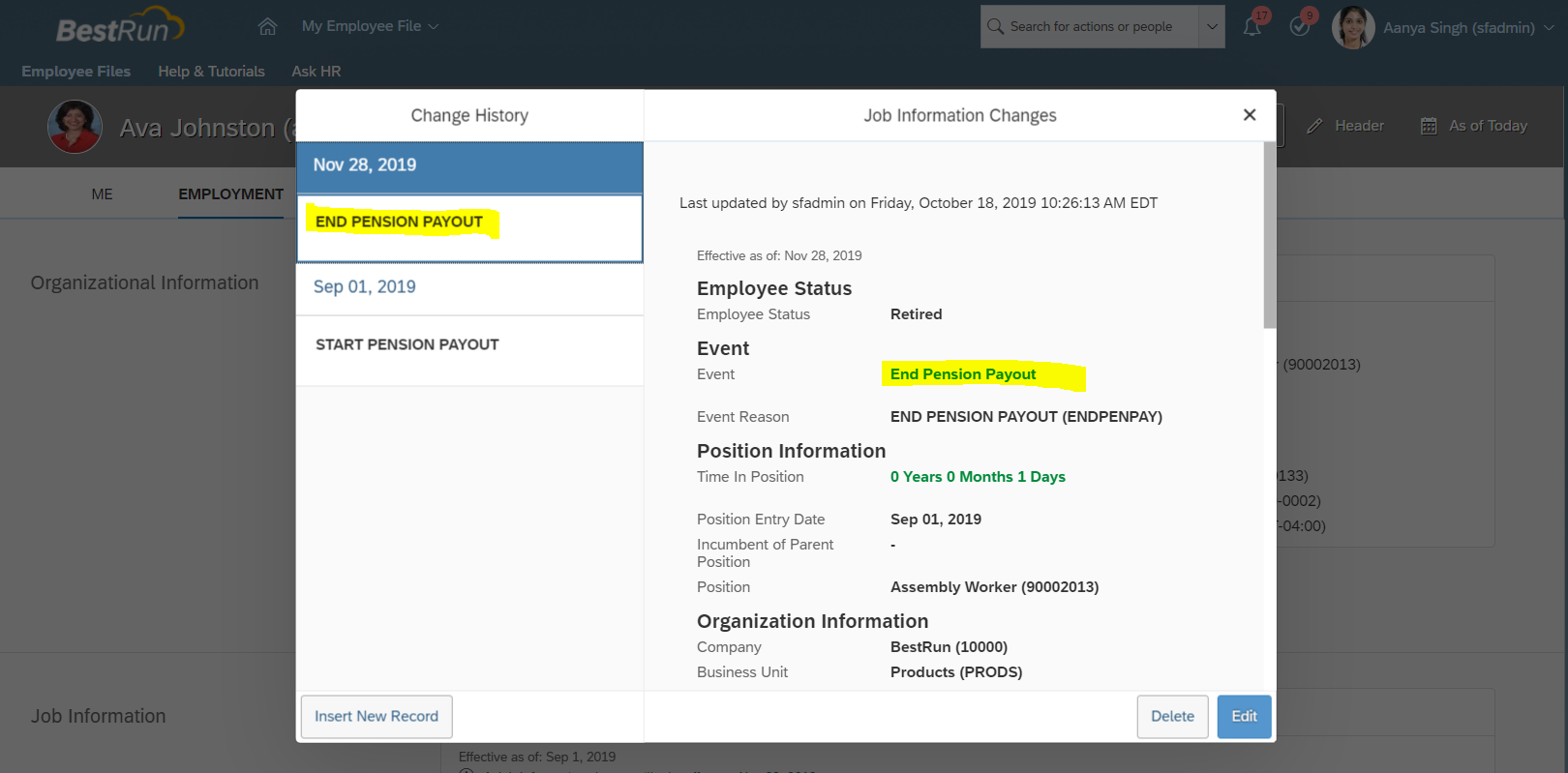Click the Edit button
Screen dimensions: 1568x773
click(1244, 717)
